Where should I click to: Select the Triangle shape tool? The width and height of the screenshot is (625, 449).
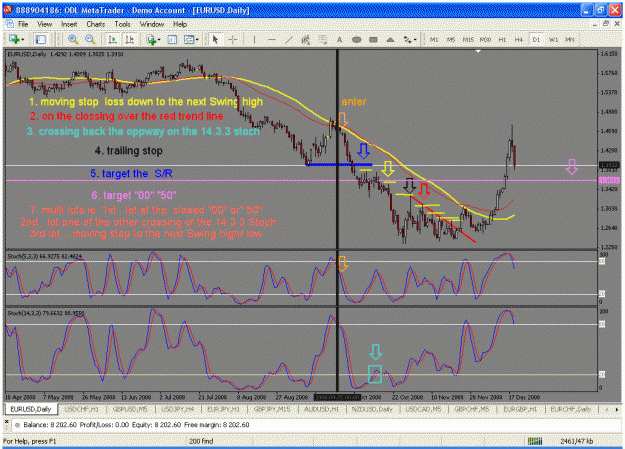coord(391,39)
